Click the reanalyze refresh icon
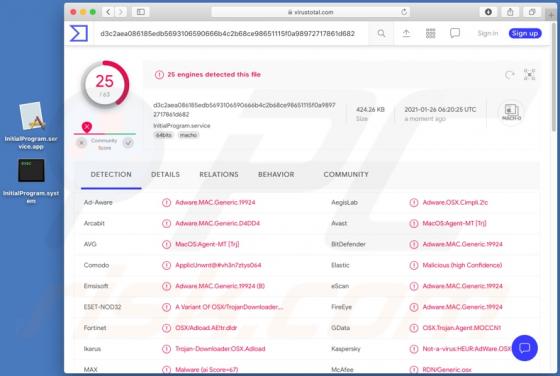 (x=510, y=75)
